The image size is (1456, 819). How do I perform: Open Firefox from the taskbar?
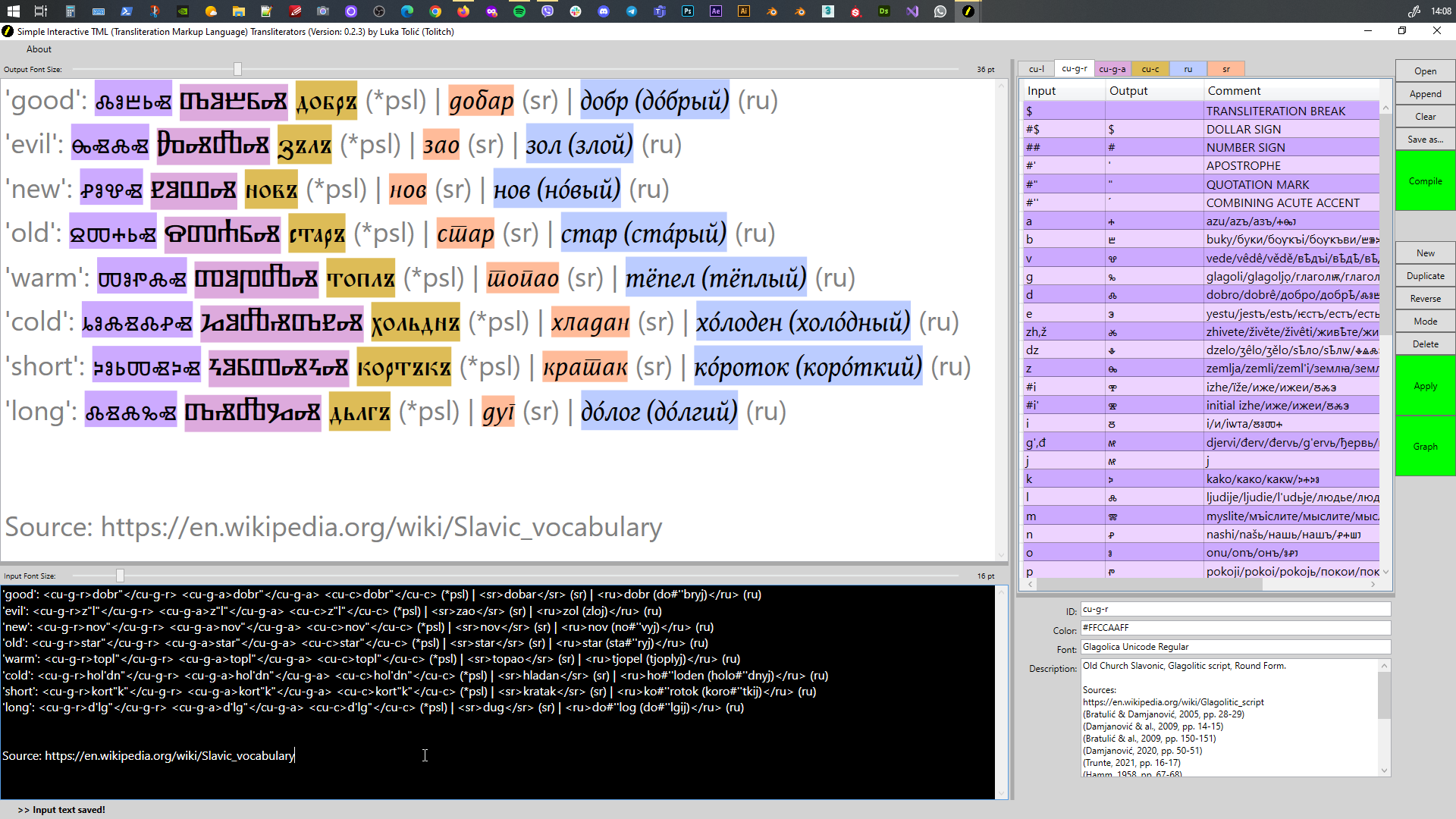coord(463,11)
